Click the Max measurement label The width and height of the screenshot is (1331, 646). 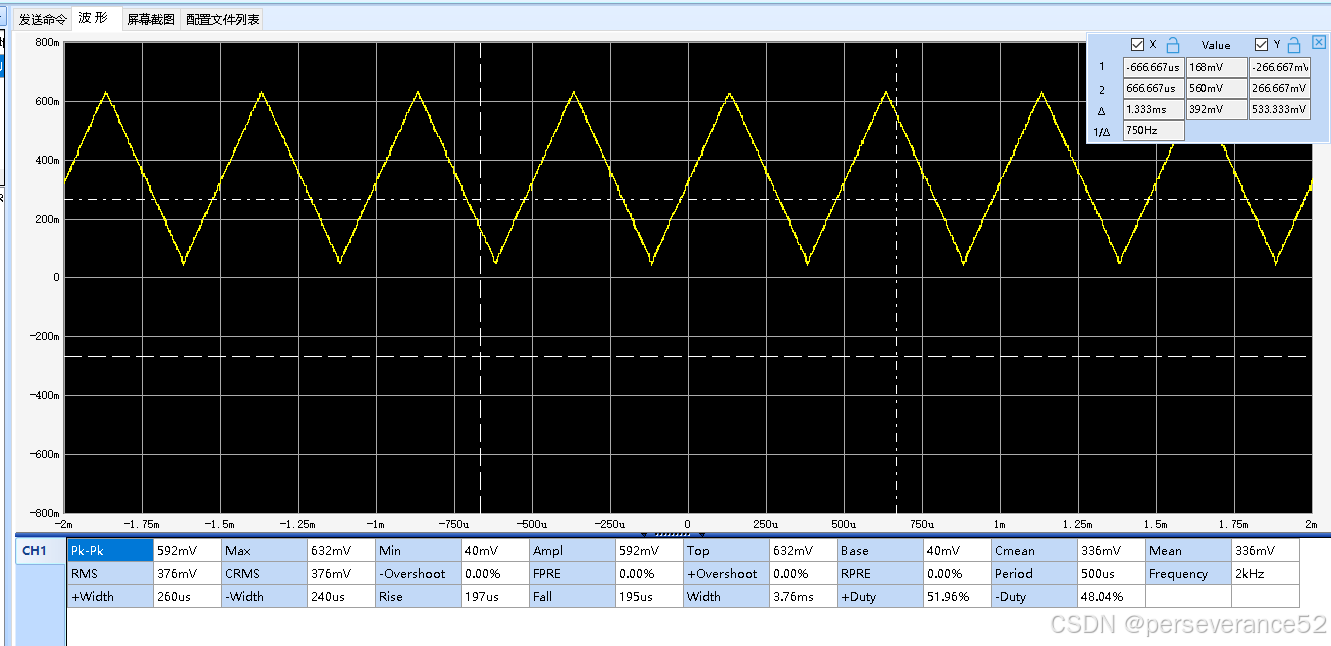click(x=264, y=551)
